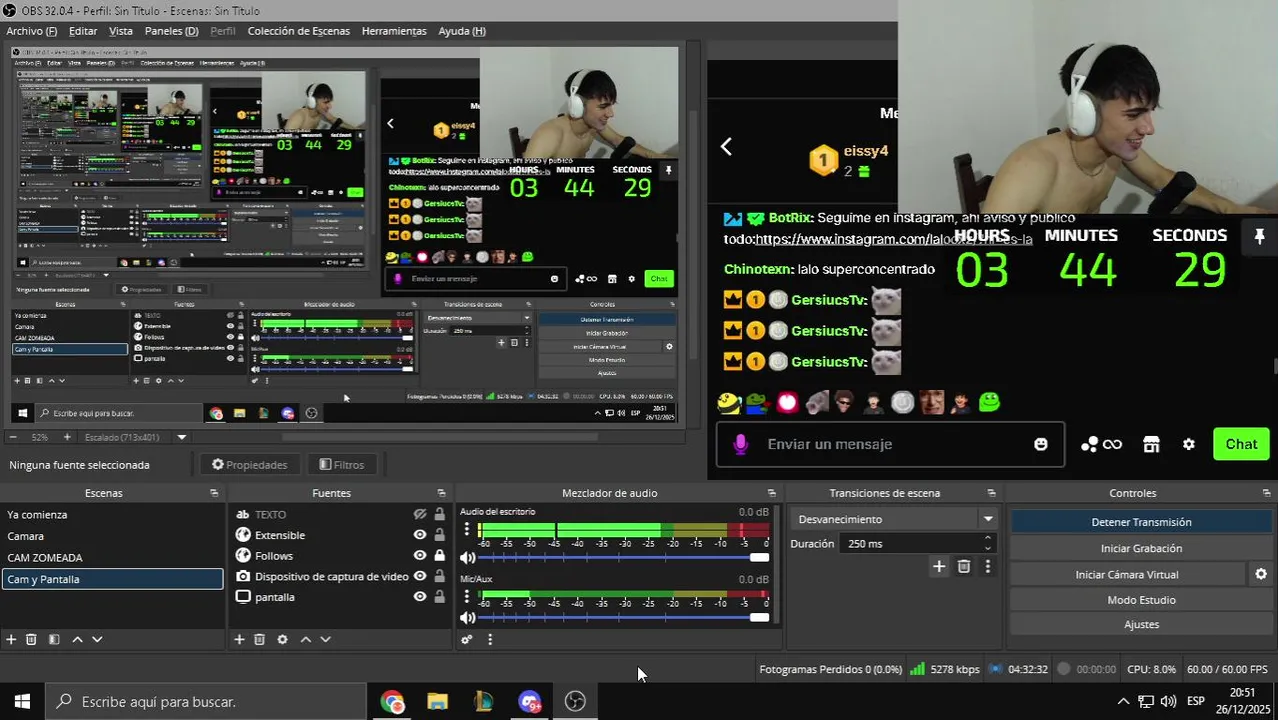This screenshot has height=720, width=1278.
Task: Expand the Desvanecimiento transition dropdown
Action: 988,519
